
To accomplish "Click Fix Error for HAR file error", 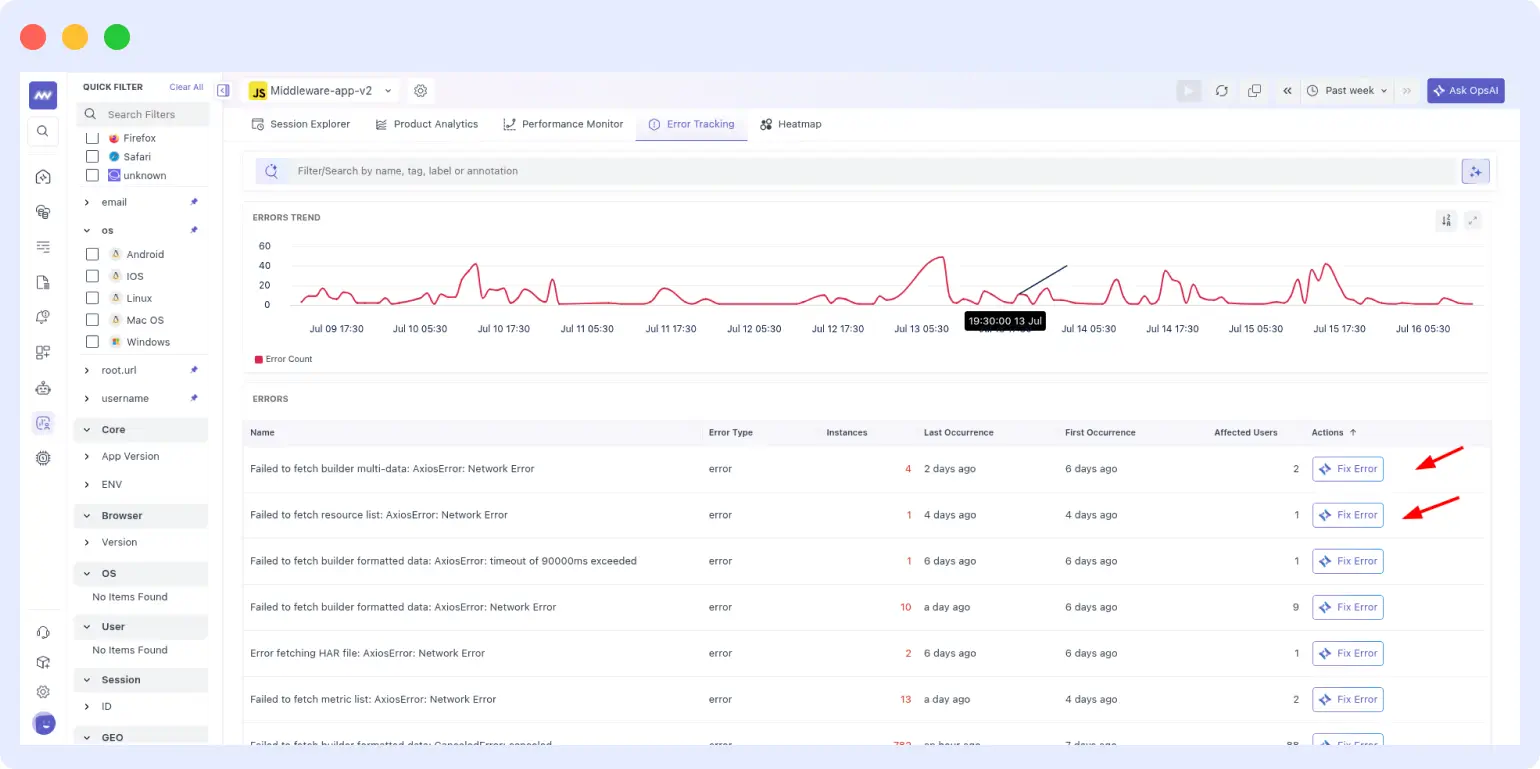I will click(1347, 652).
